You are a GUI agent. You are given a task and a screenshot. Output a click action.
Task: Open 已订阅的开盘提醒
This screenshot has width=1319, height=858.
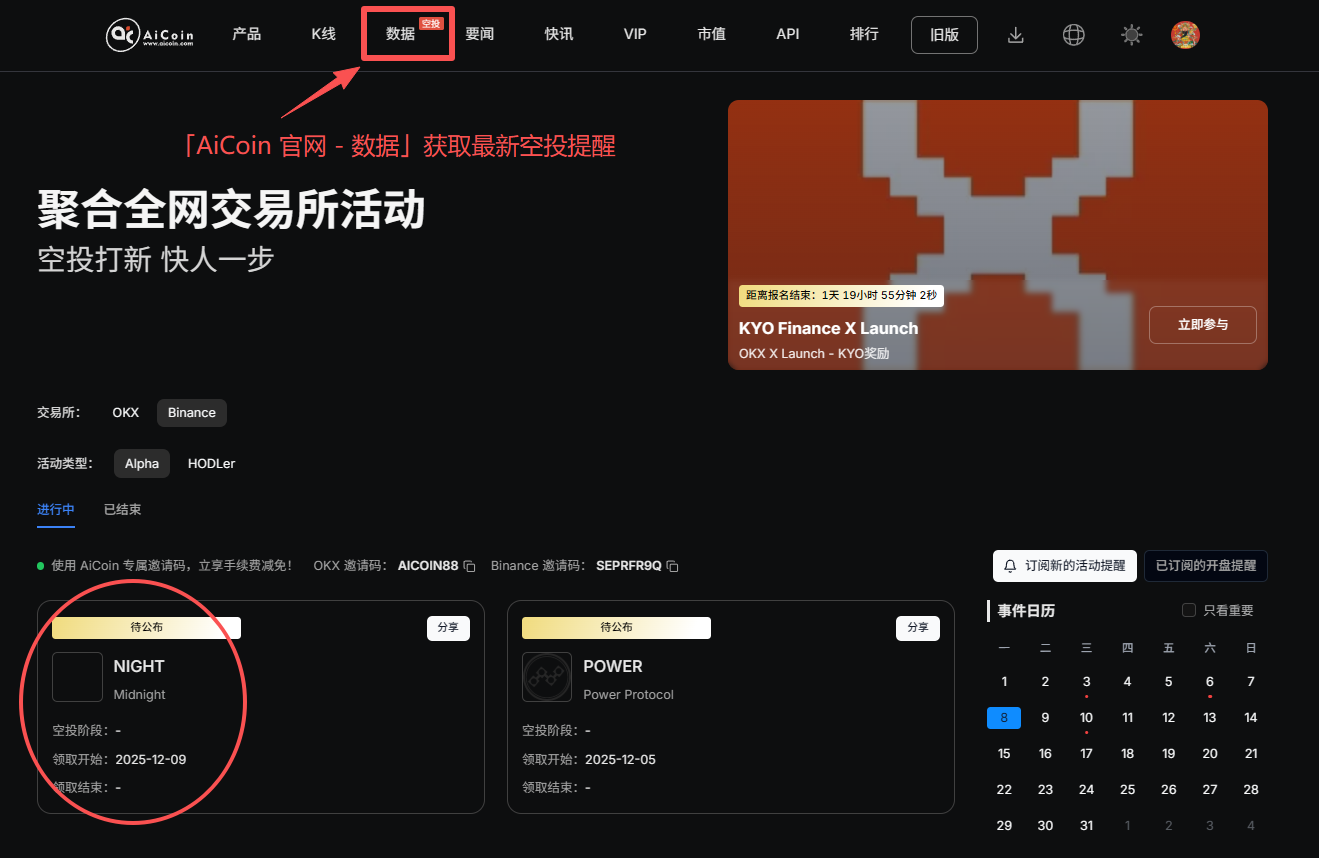1206,566
